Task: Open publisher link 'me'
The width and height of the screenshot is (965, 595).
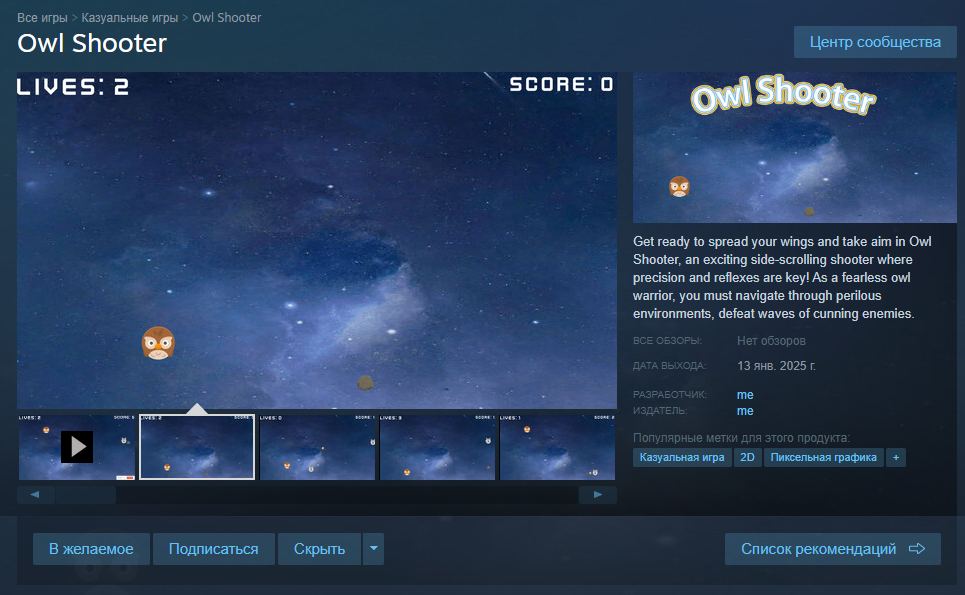Action: [745, 410]
